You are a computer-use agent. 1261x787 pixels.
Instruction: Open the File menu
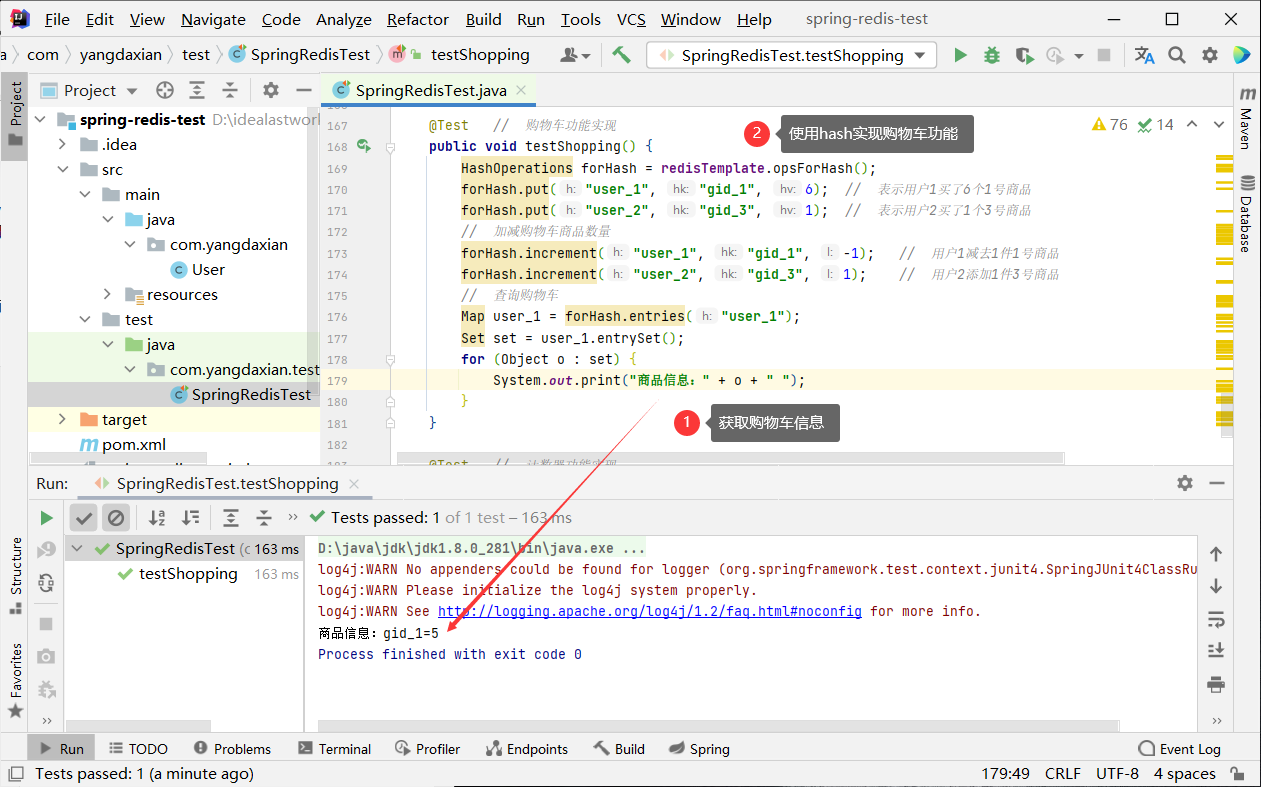(x=57, y=19)
